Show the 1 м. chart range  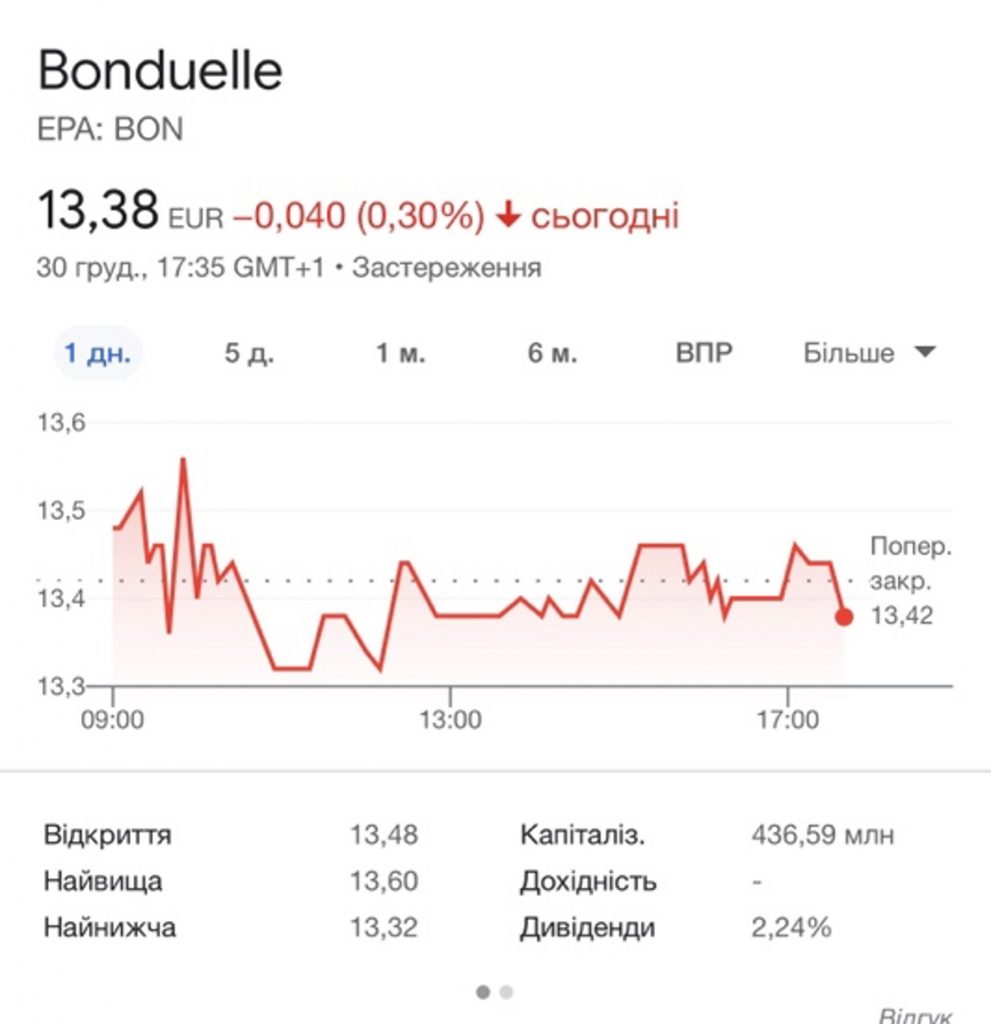401,353
